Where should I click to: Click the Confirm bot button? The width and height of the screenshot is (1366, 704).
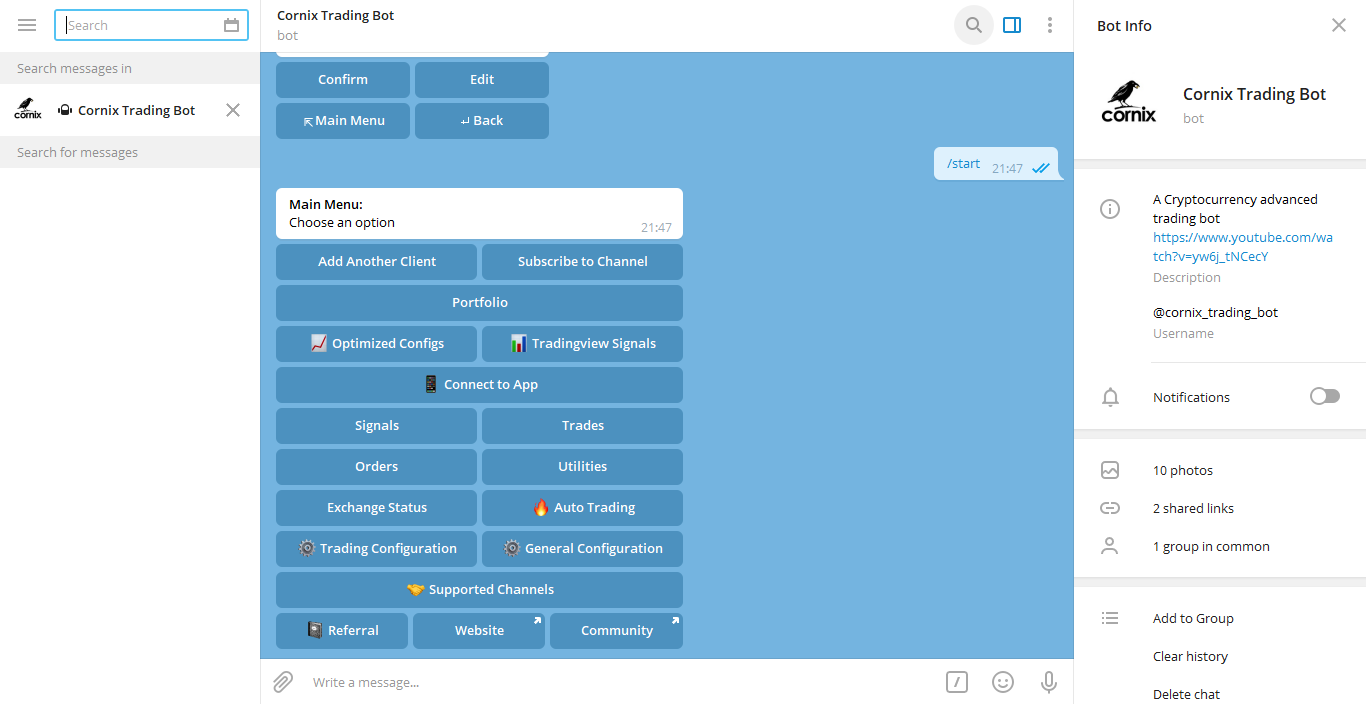coord(343,79)
